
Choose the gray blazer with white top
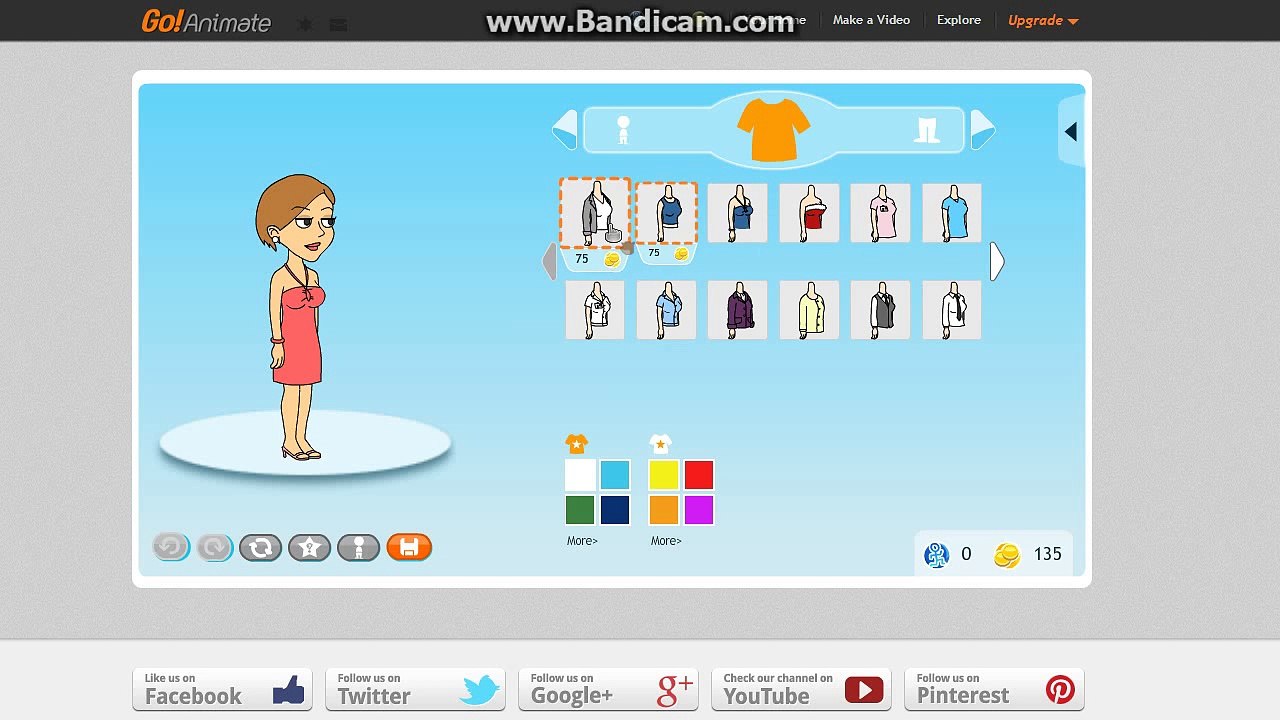click(x=595, y=213)
